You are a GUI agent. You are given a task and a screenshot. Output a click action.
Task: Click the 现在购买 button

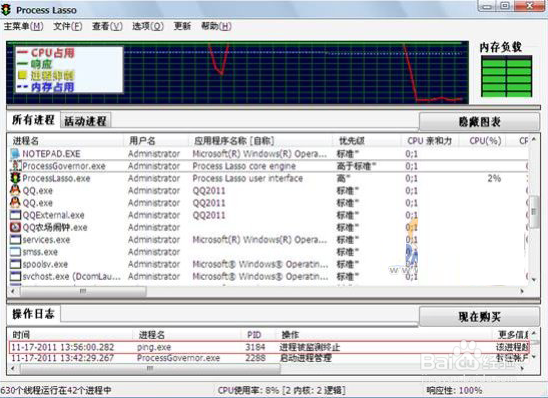pos(479,317)
